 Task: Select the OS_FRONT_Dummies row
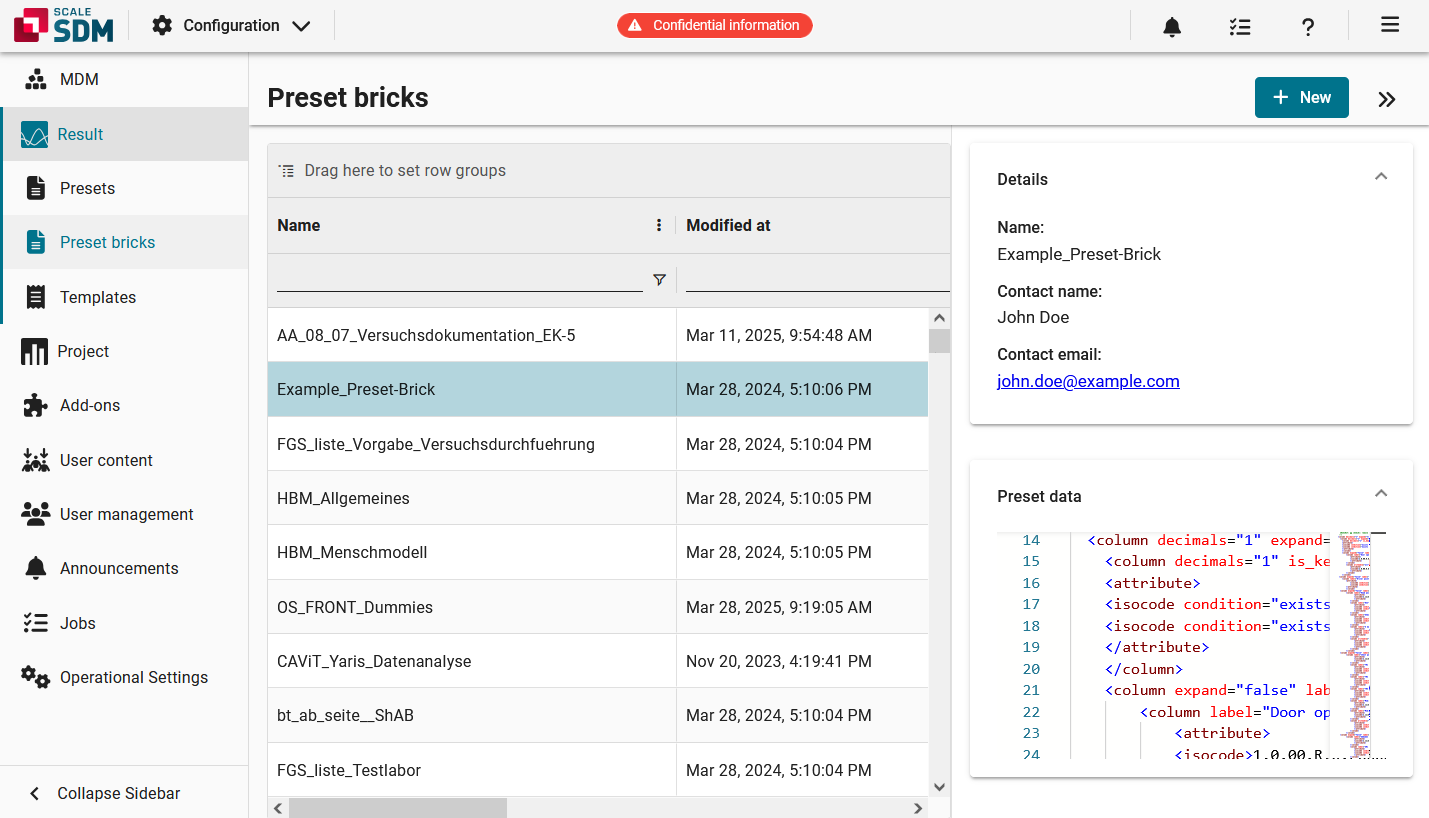point(598,607)
